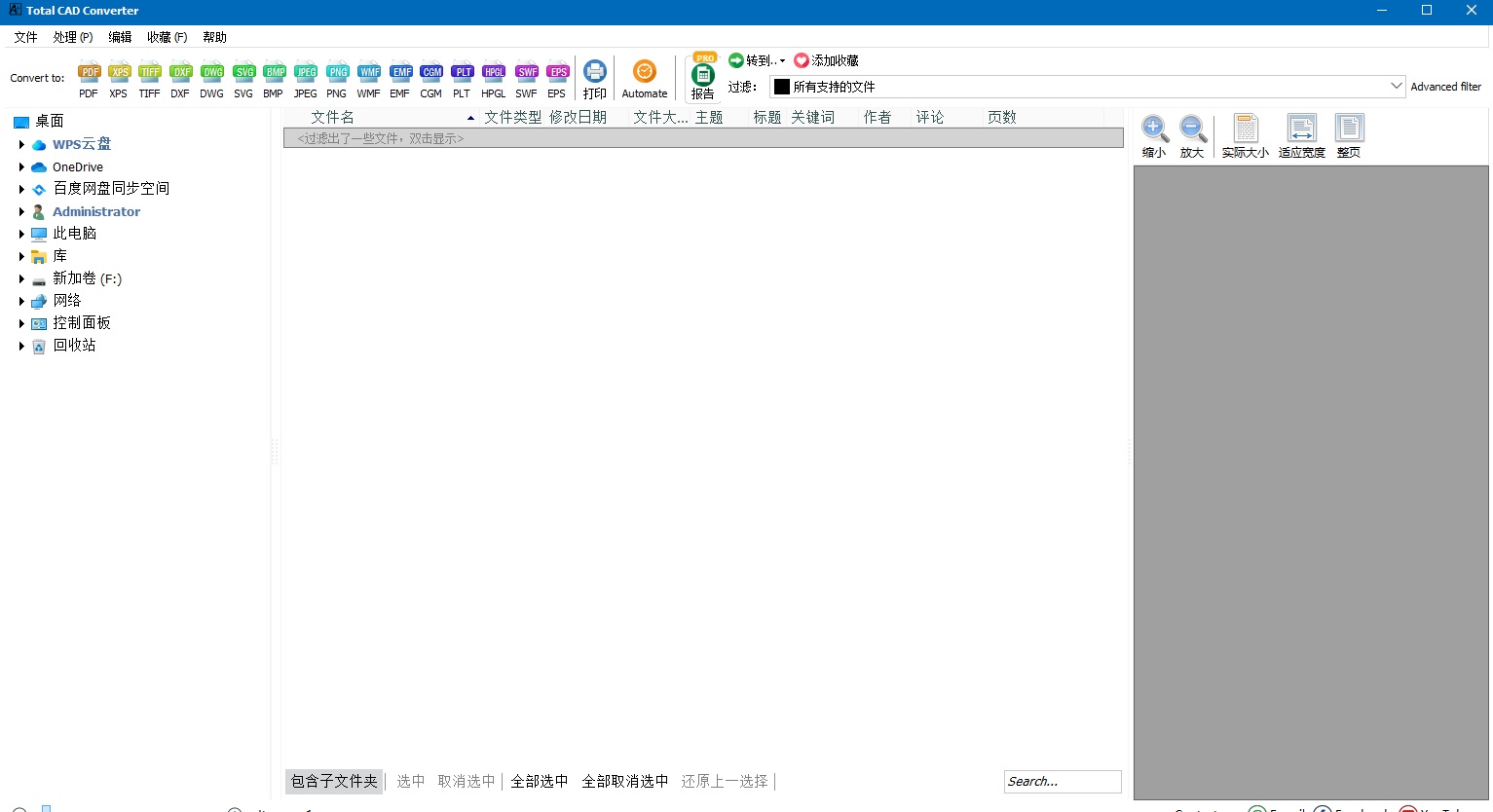Expand the Administrator tree node
This screenshot has height=812, width=1493.
point(21,211)
